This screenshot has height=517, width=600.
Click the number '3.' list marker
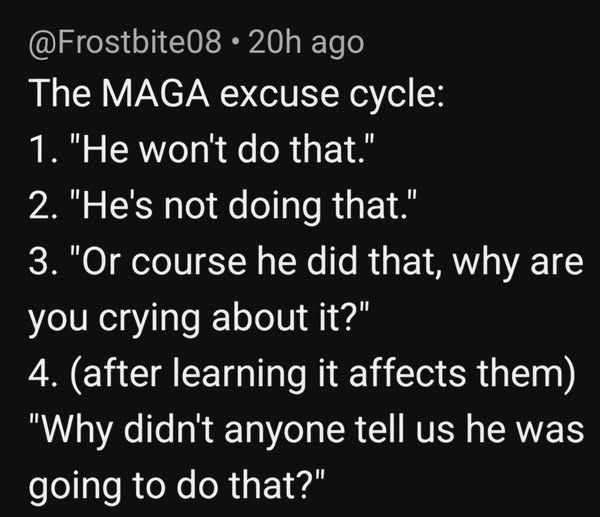pyautogui.click(x=44, y=262)
